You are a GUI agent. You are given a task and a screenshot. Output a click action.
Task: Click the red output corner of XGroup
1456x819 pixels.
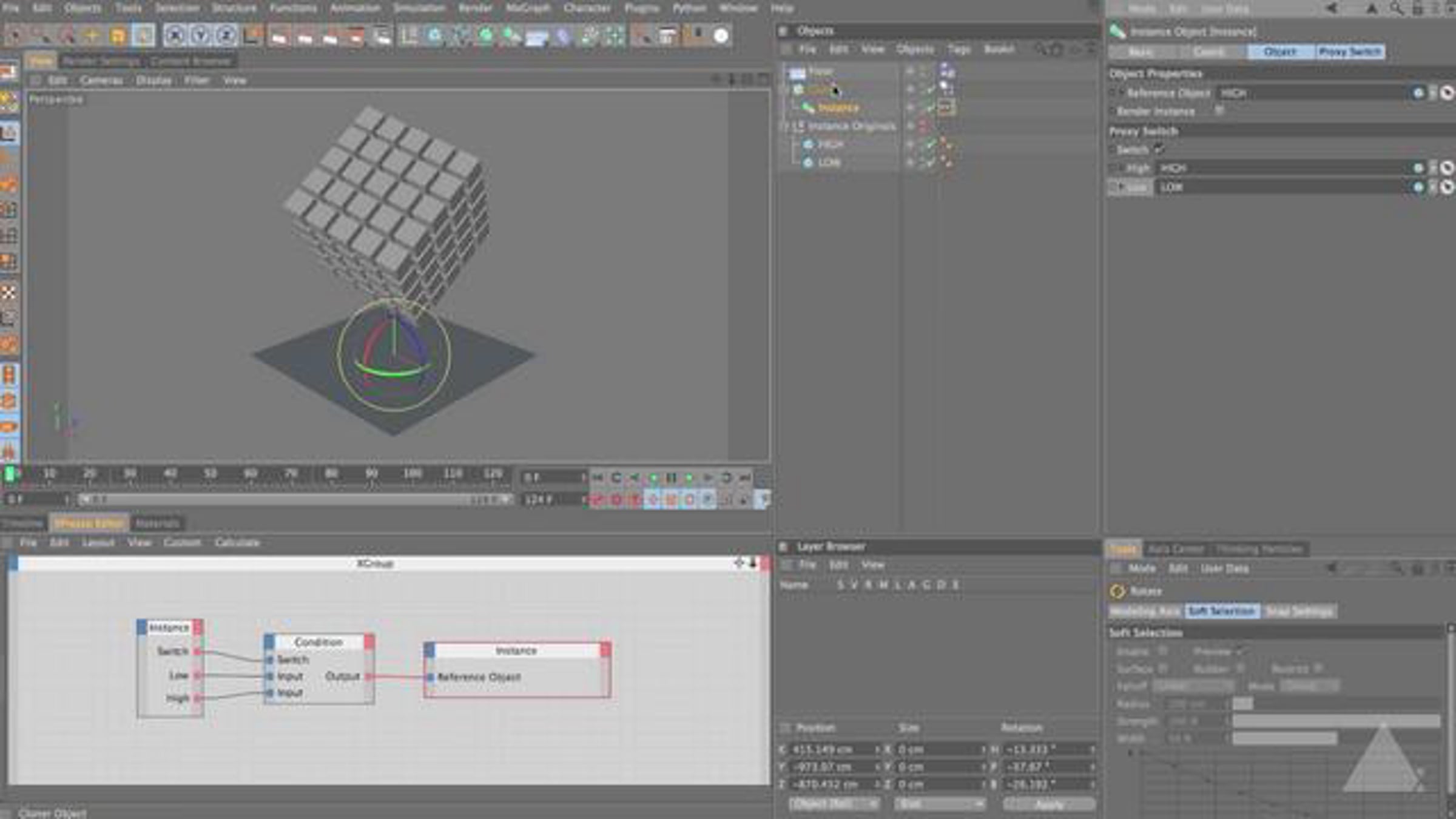pos(765,564)
